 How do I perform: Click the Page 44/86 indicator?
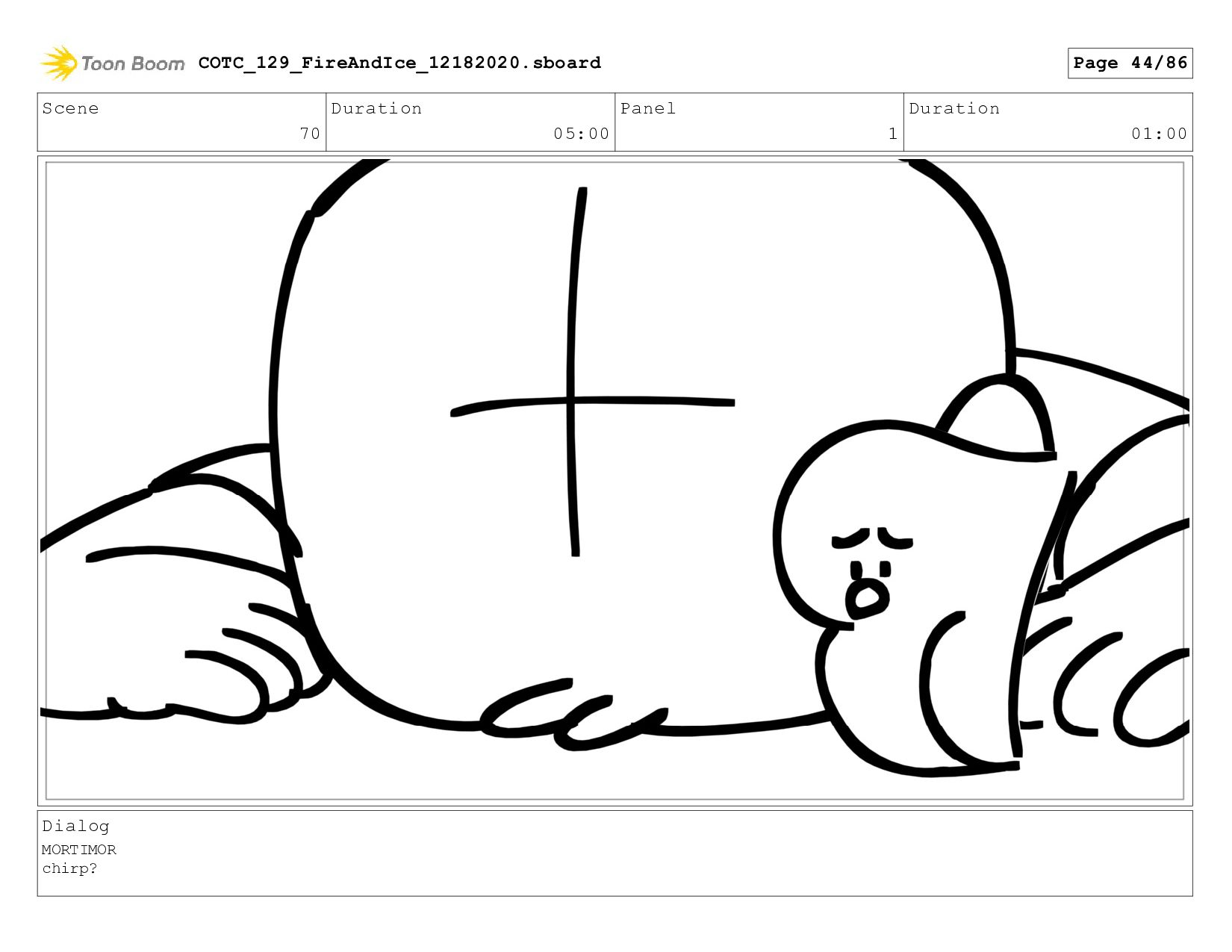pyautogui.click(x=1130, y=63)
